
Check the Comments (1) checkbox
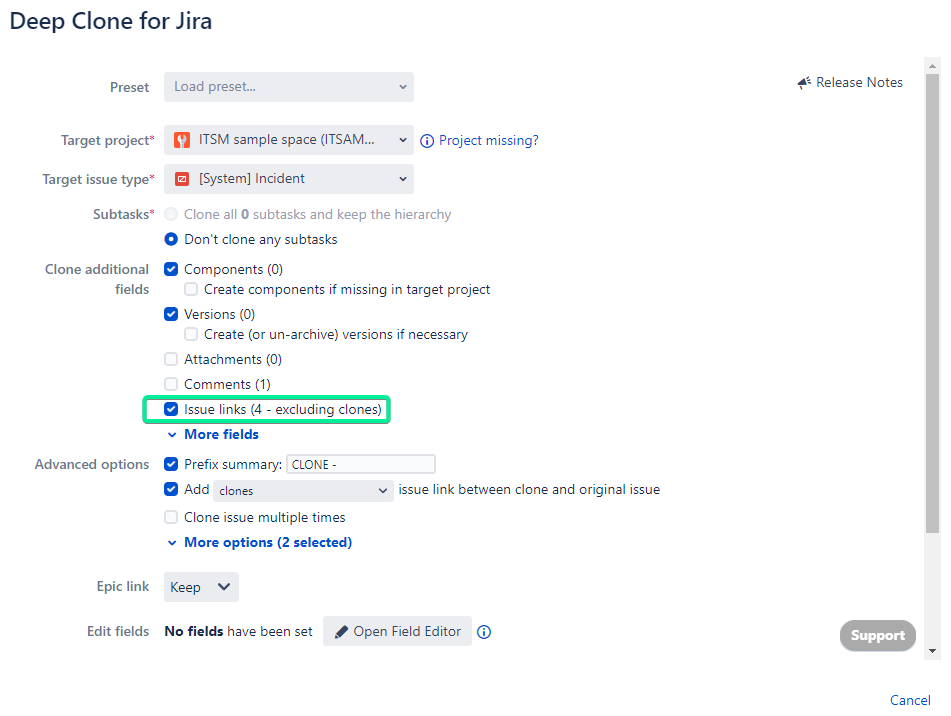click(x=171, y=384)
